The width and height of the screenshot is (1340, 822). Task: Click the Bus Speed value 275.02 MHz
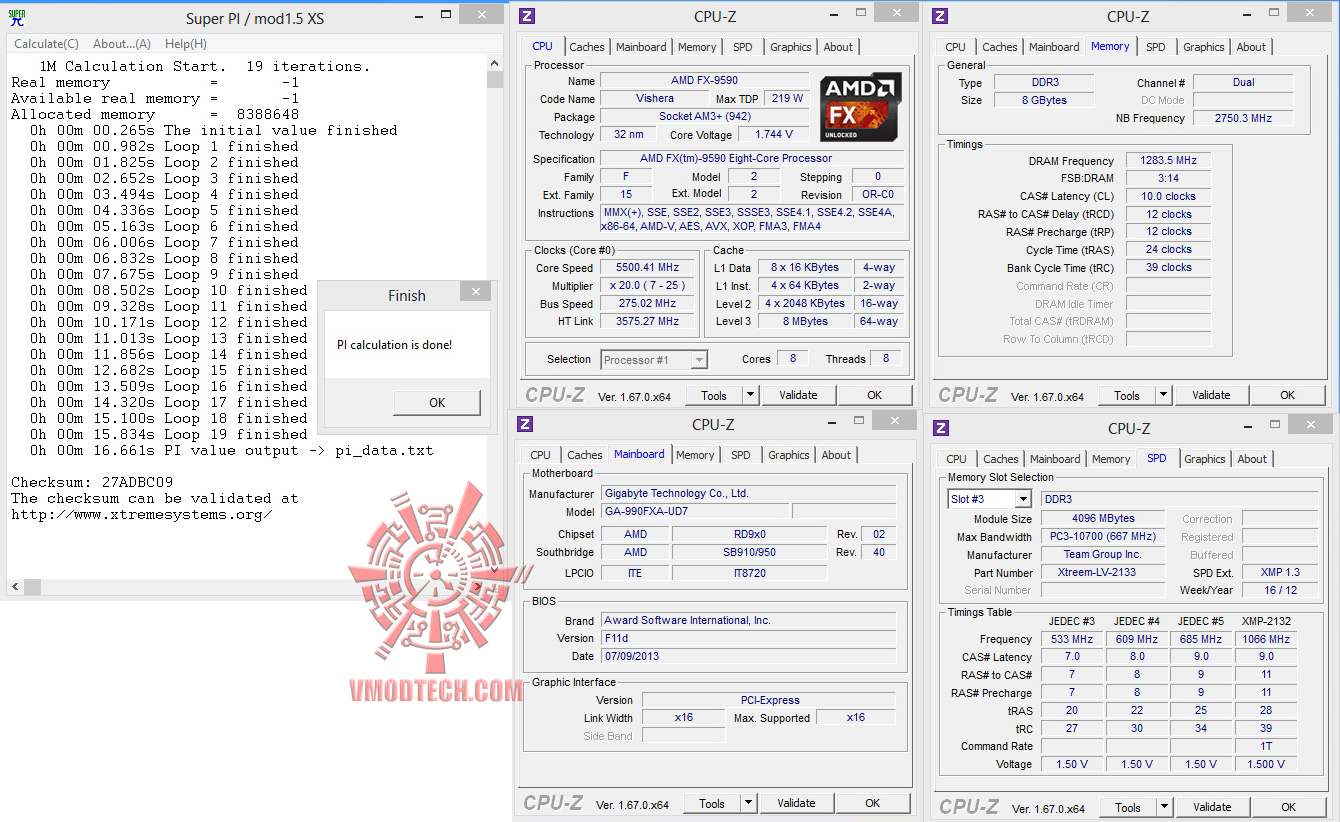648,304
